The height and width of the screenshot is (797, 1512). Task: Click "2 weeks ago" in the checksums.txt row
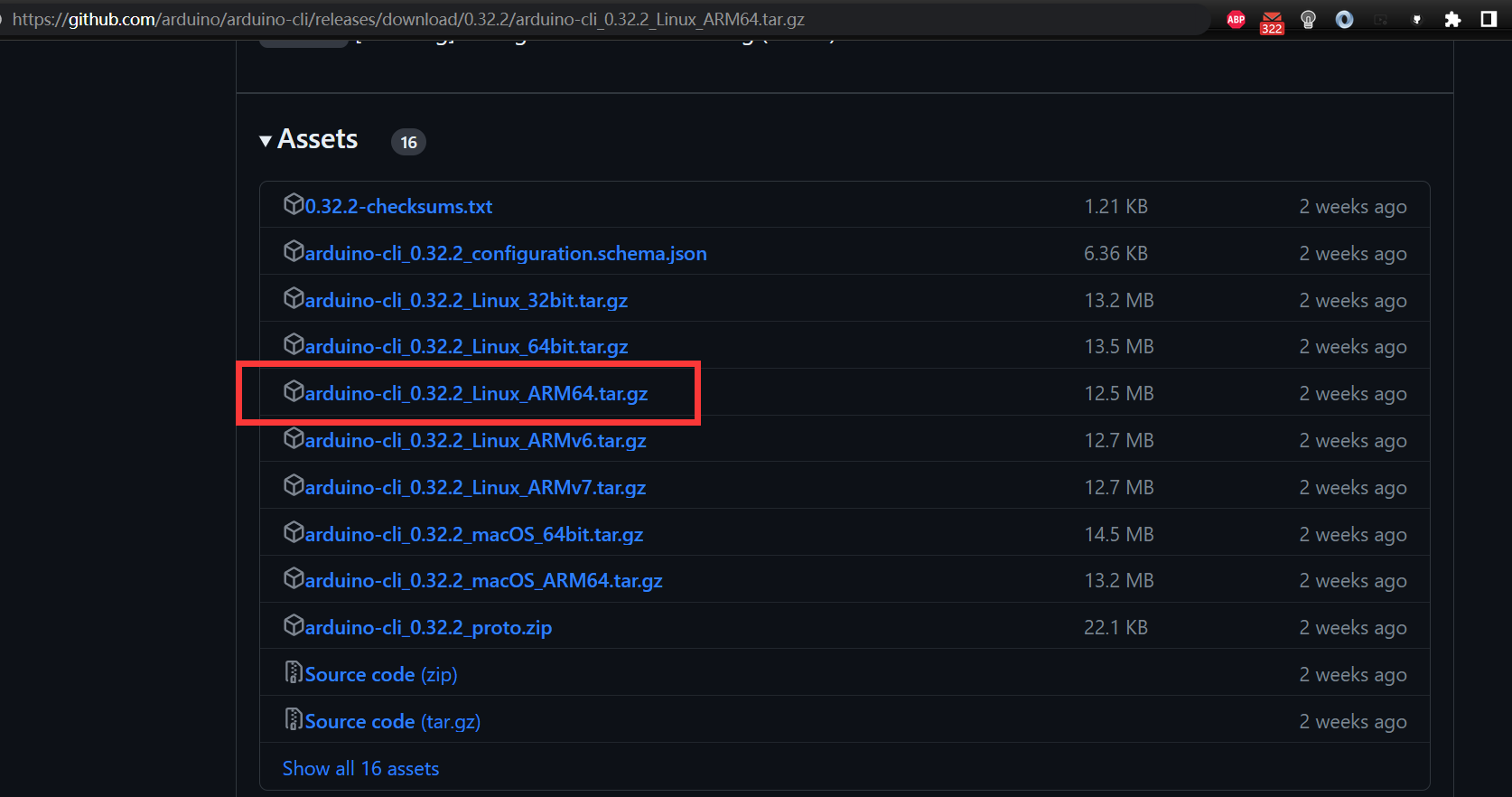point(1353,207)
